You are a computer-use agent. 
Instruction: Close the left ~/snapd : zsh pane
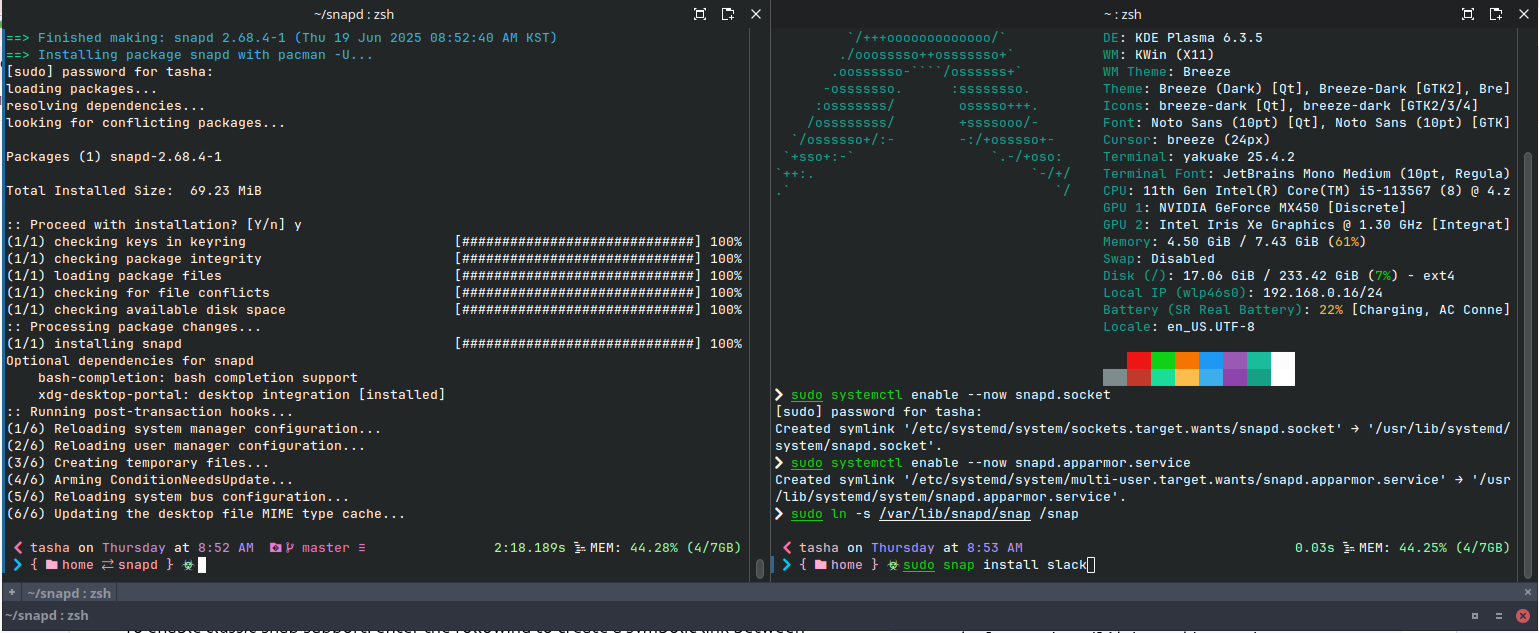point(756,14)
